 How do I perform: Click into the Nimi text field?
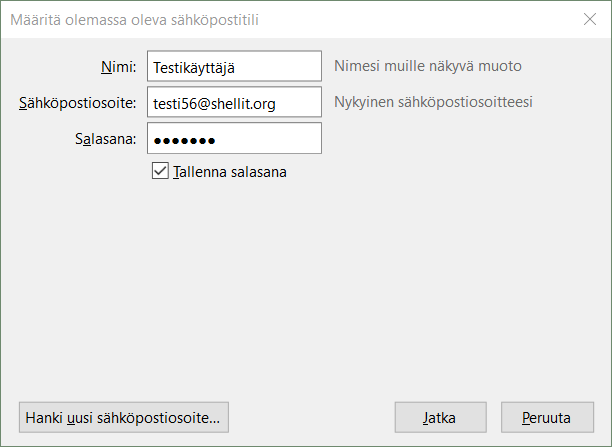234,66
